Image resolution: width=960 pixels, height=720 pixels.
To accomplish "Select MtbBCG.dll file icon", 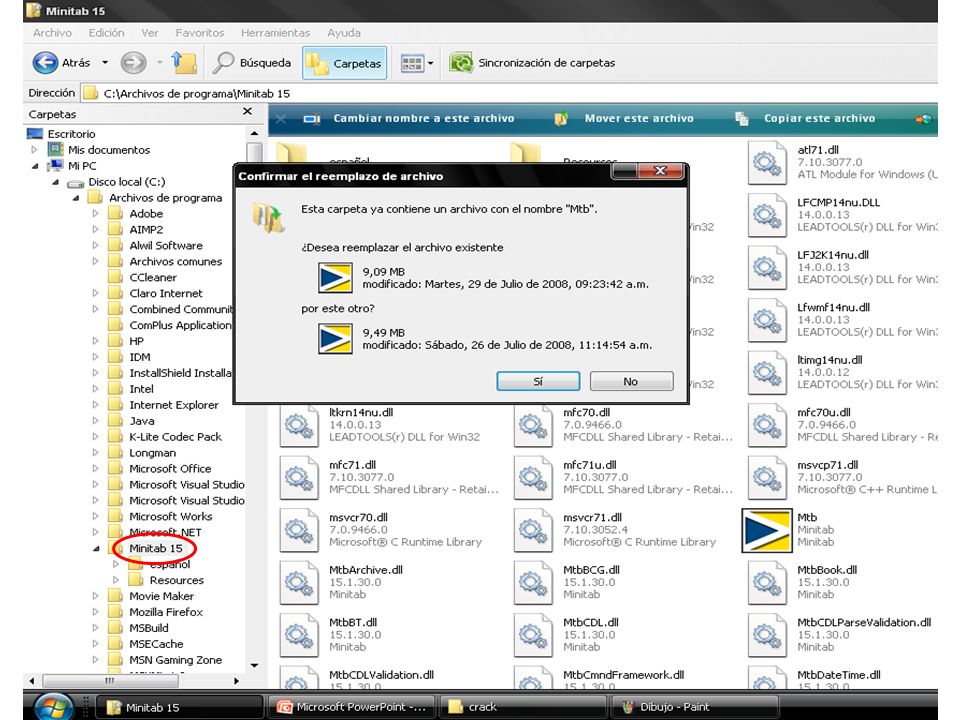I will click(533, 582).
